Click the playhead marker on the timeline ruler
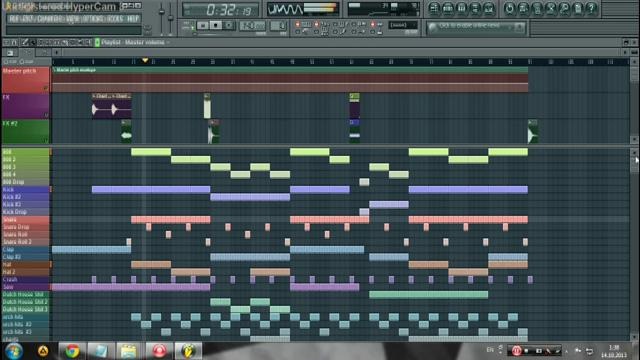The width and height of the screenshot is (640, 360). click(x=145, y=61)
